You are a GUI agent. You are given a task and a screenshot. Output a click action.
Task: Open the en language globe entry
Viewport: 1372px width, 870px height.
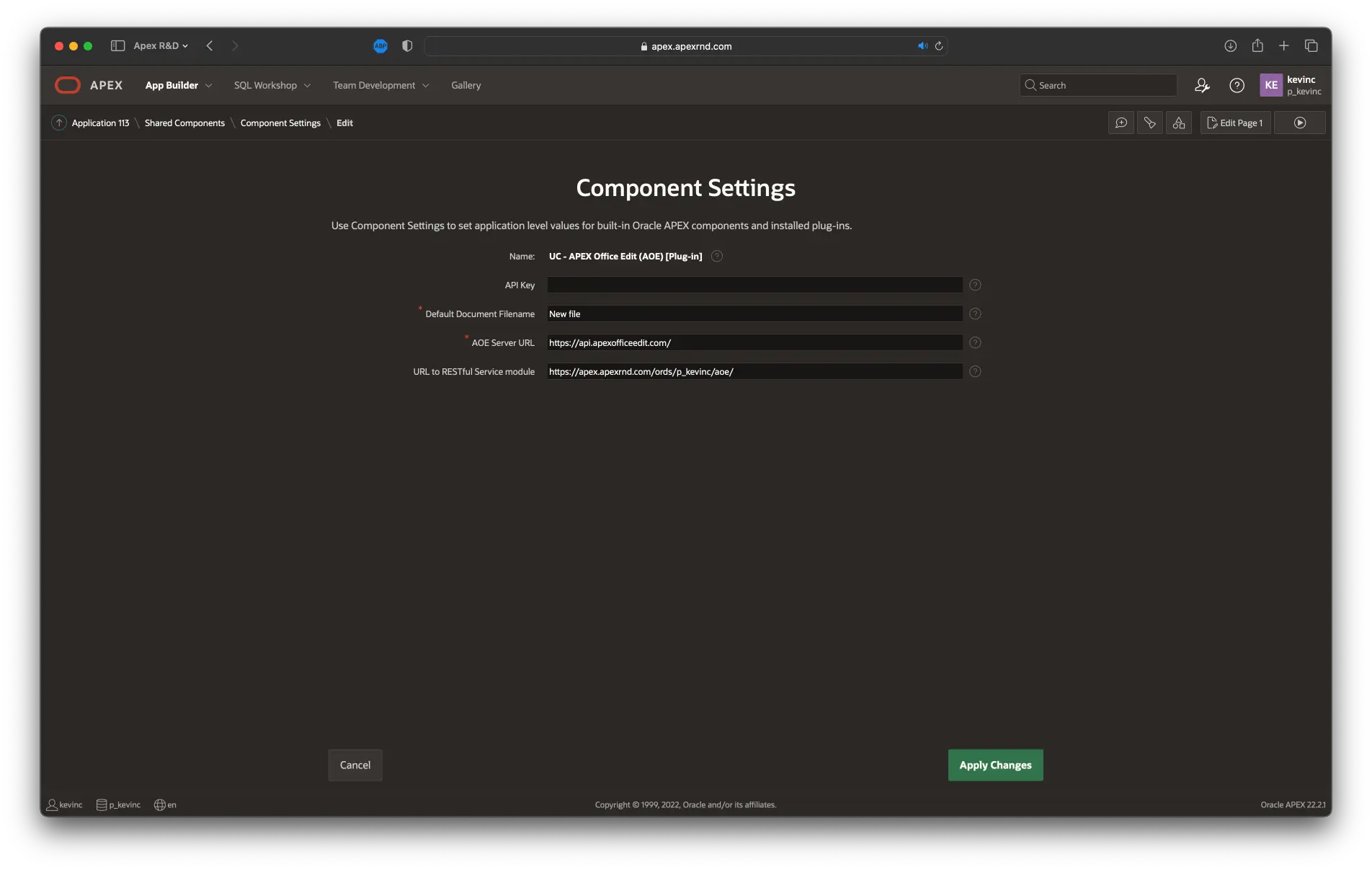(165, 804)
